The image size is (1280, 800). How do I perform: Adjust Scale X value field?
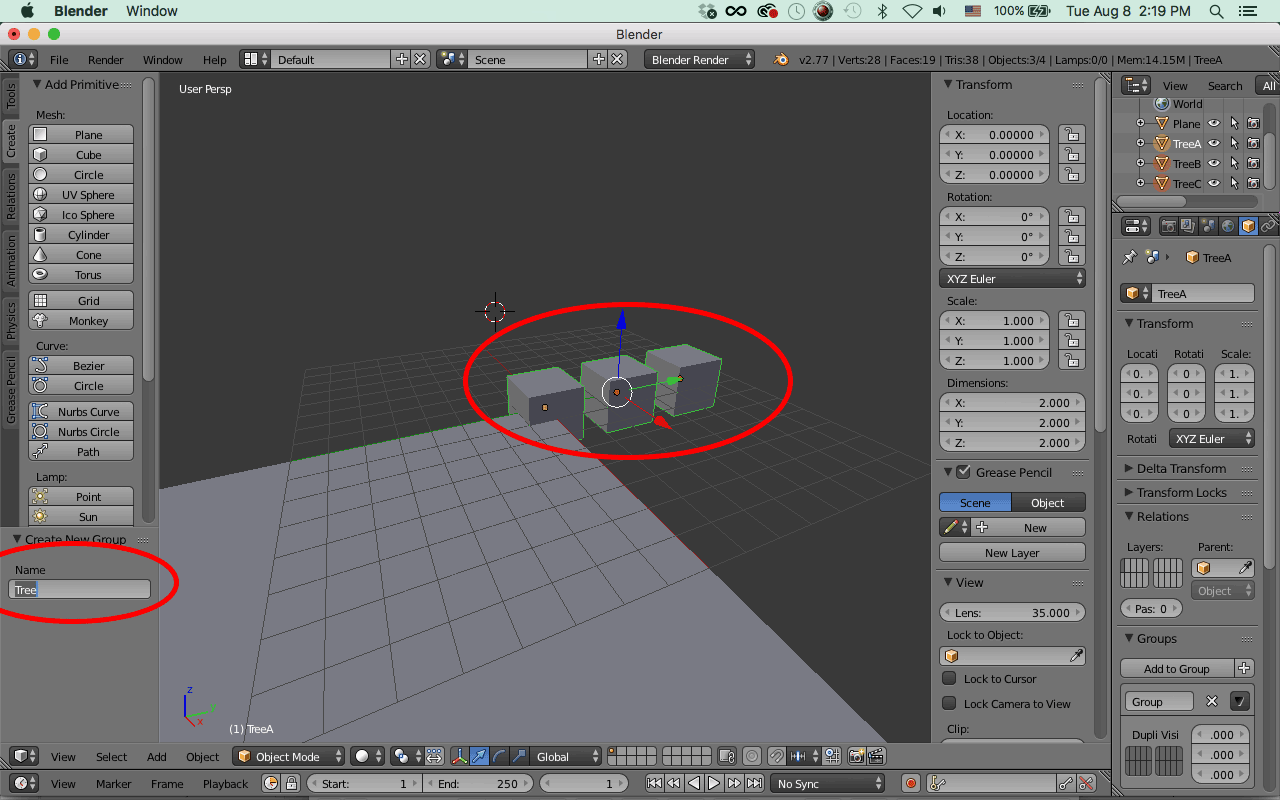(x=994, y=320)
